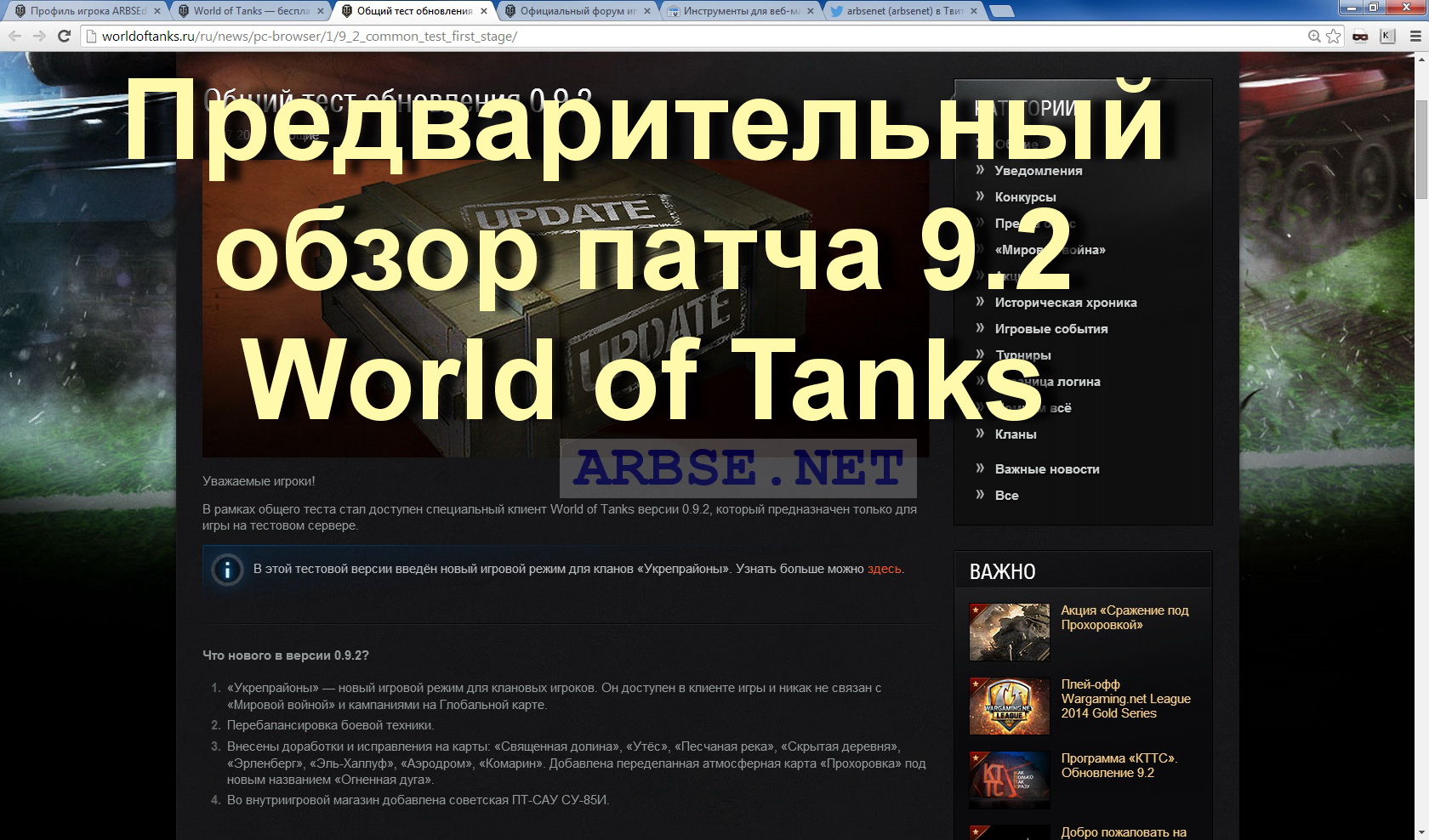Image resolution: width=1429 pixels, height=840 pixels.
Task: Close the 'Профиль игрока ARBSE' tab
Action: 157,11
